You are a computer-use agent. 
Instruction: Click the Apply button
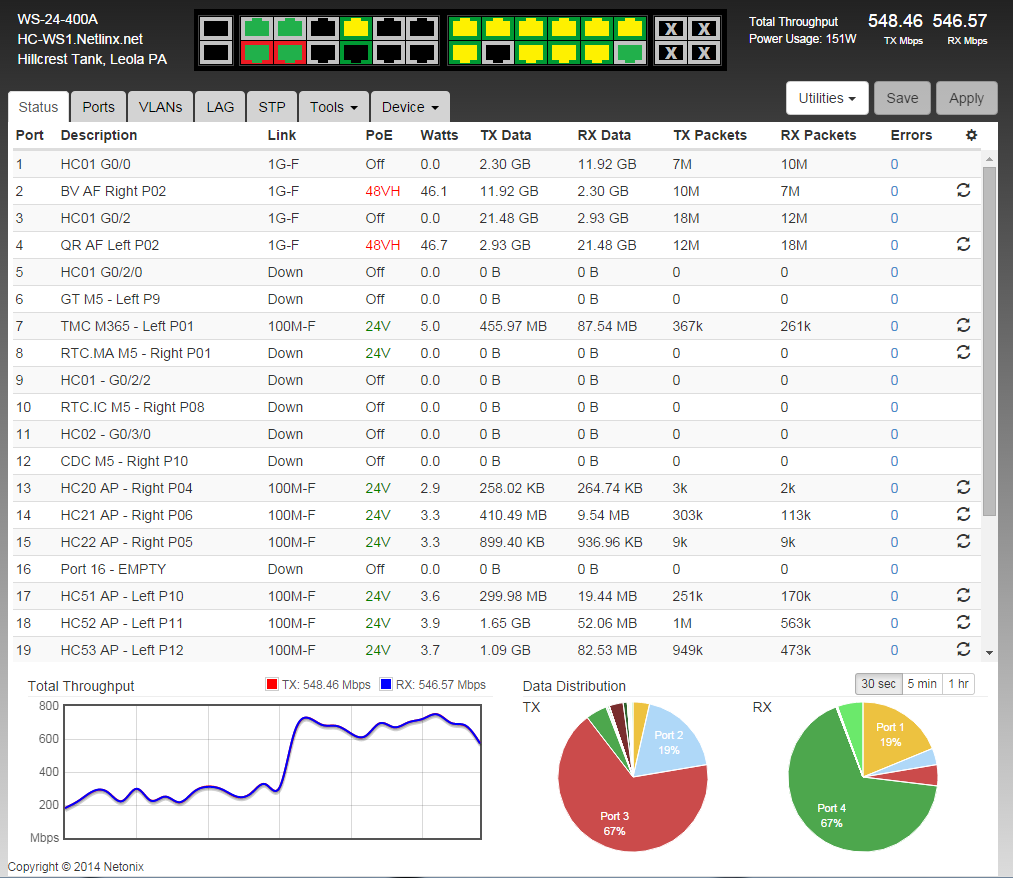tap(966, 98)
